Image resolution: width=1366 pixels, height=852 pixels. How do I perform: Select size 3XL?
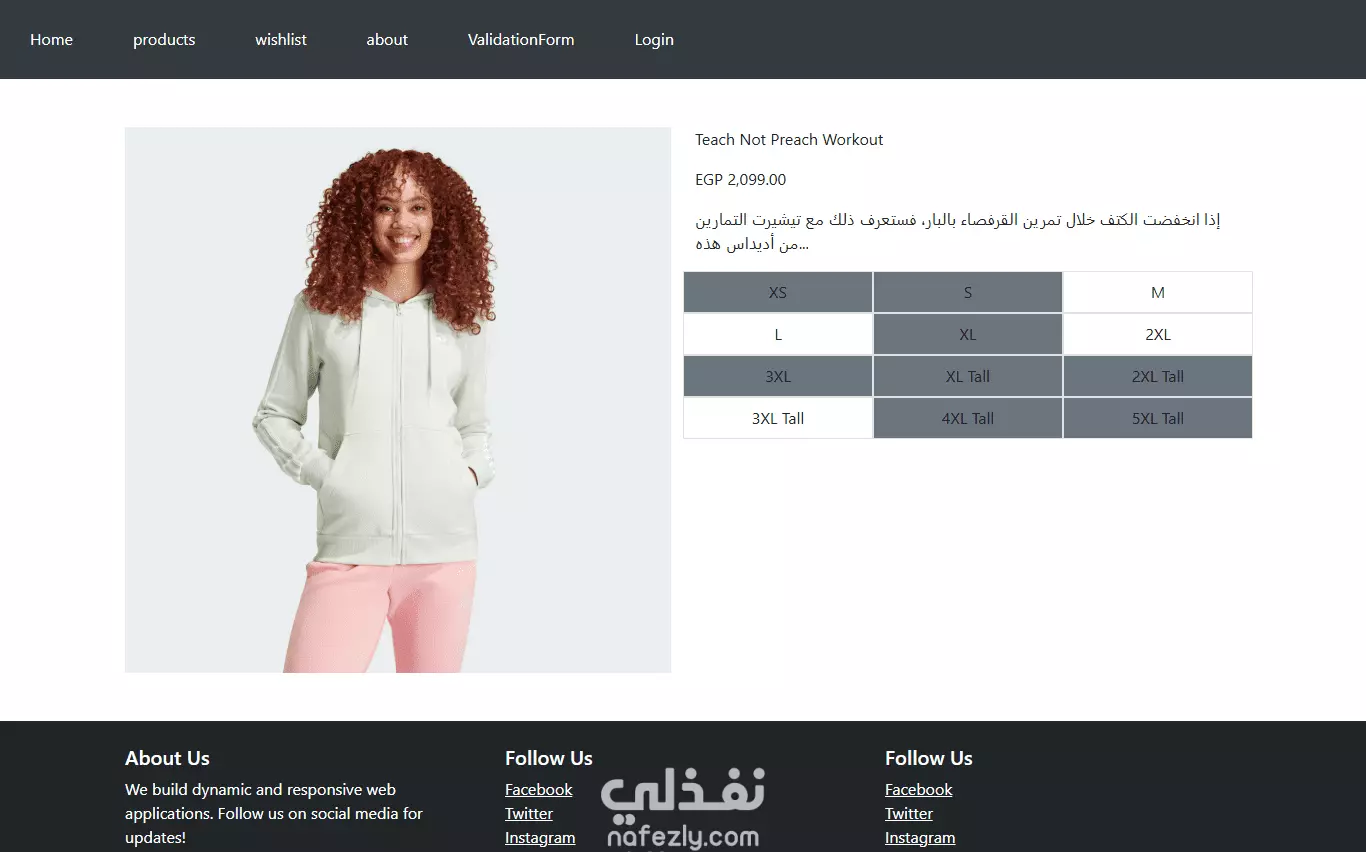click(x=778, y=376)
